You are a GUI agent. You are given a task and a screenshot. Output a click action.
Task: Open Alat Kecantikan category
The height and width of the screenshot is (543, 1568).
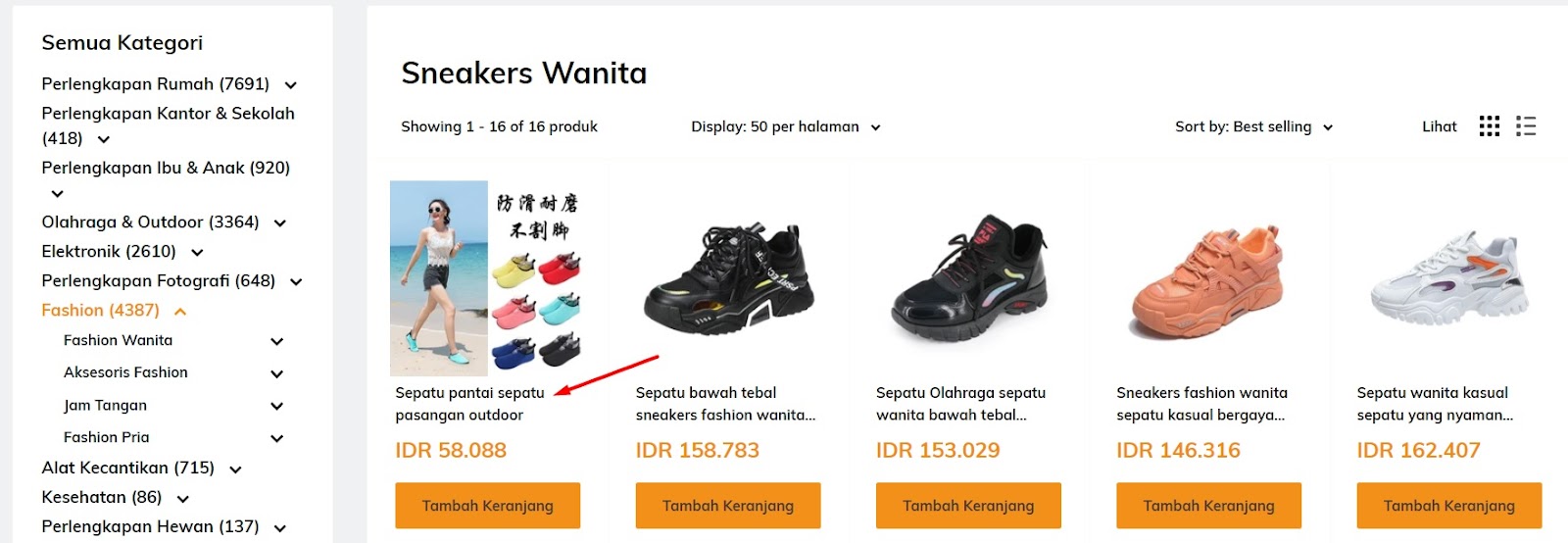[127, 468]
